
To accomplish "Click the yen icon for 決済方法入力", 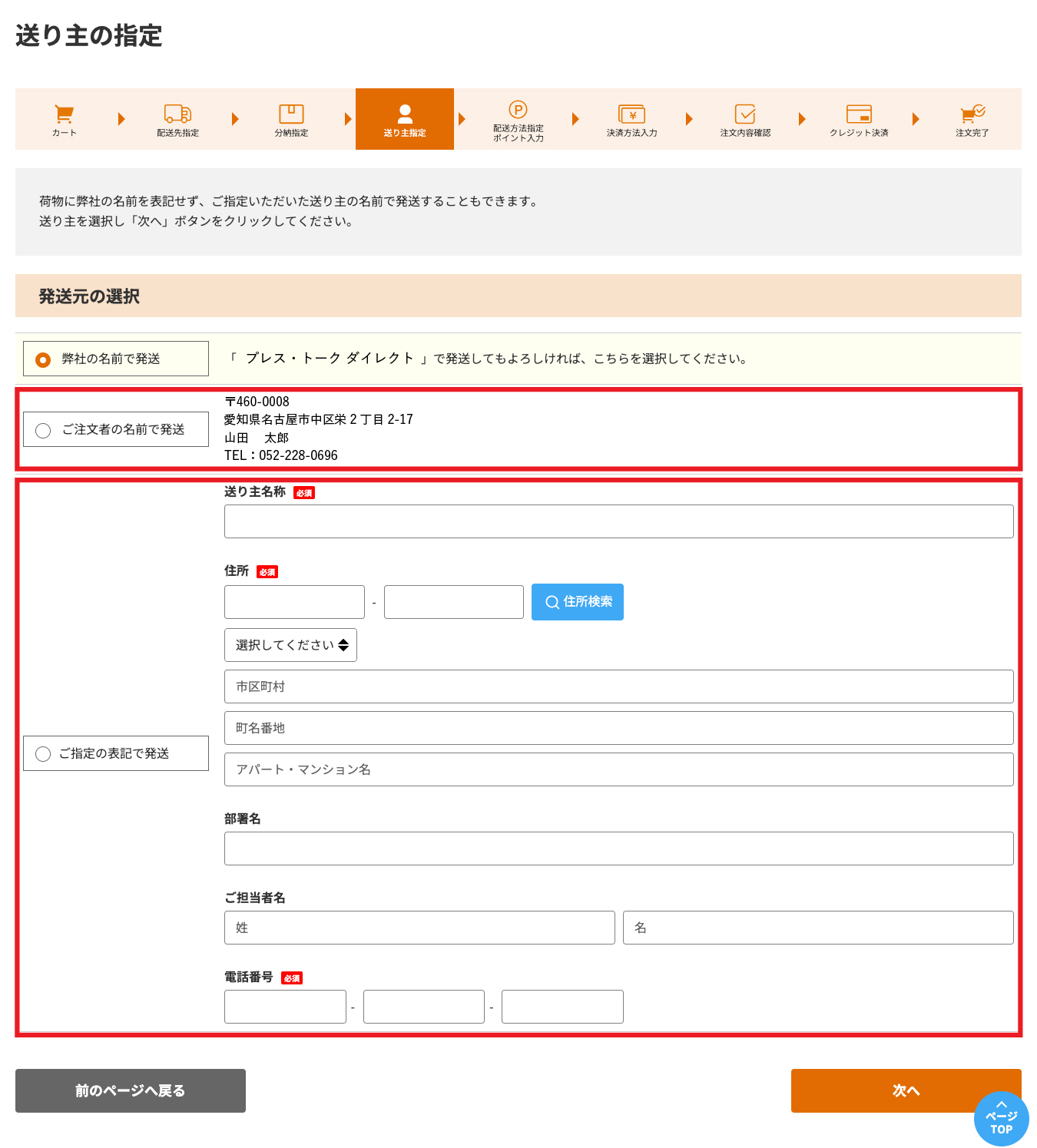I will point(632,114).
